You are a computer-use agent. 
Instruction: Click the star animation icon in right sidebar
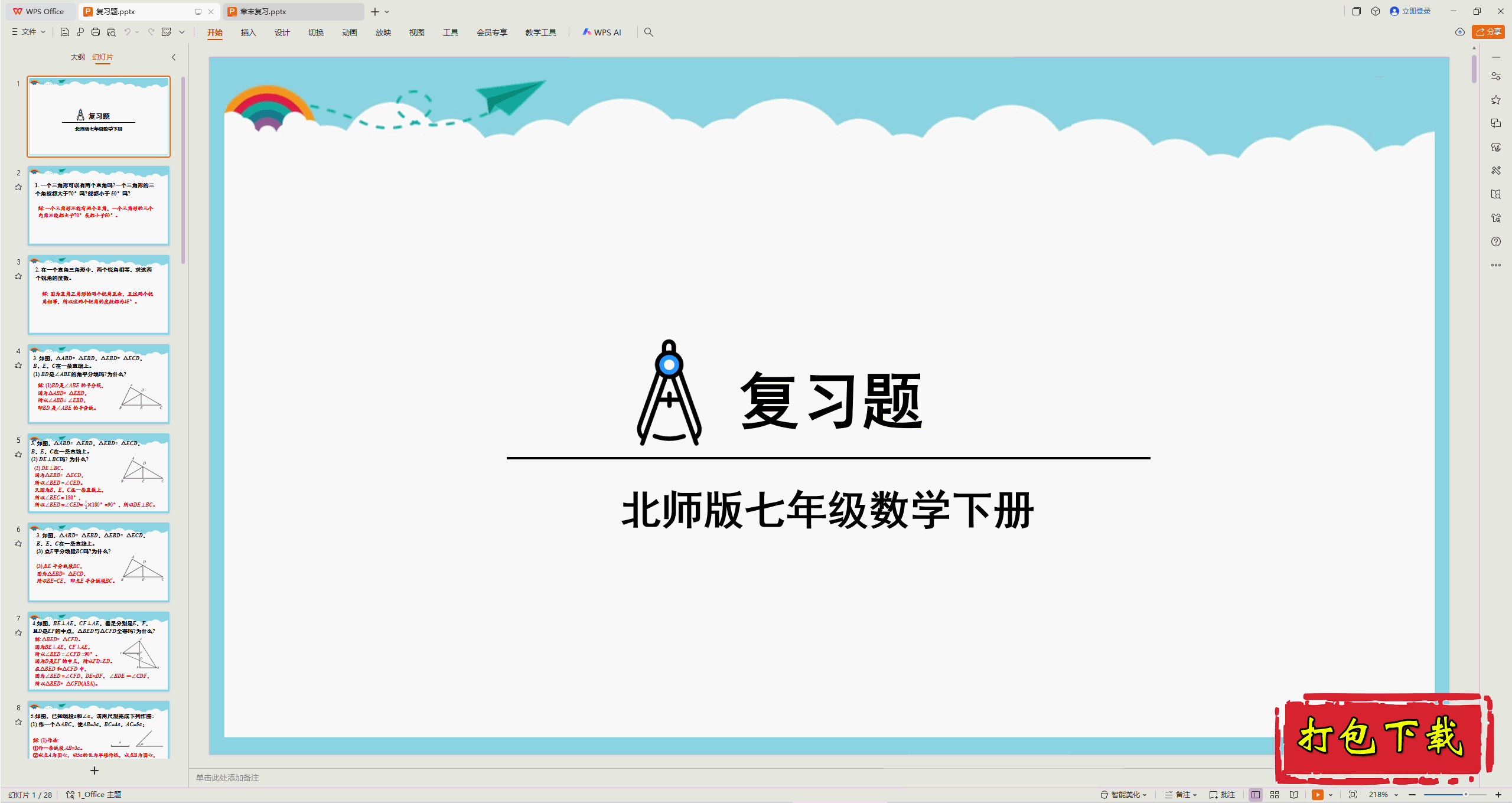pyautogui.click(x=1496, y=100)
